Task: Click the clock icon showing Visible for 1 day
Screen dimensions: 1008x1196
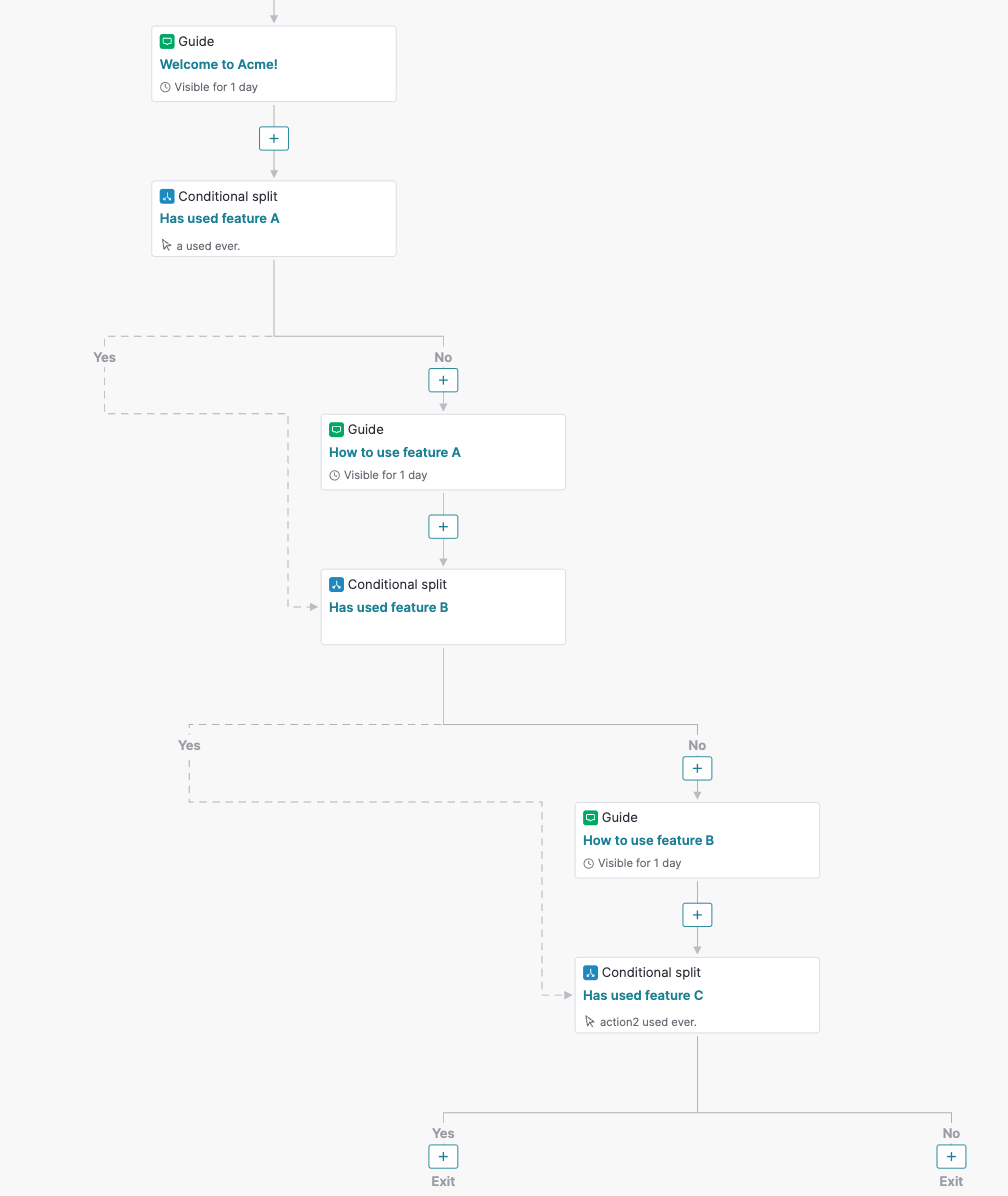Action: (164, 87)
